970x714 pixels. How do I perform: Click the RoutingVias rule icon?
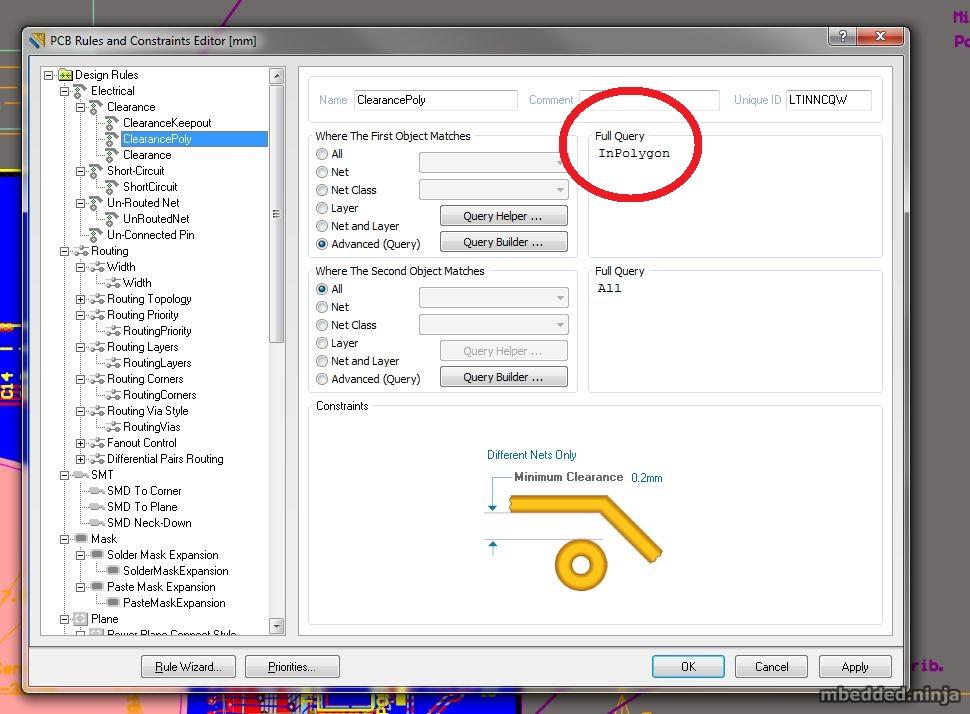[x=110, y=426]
